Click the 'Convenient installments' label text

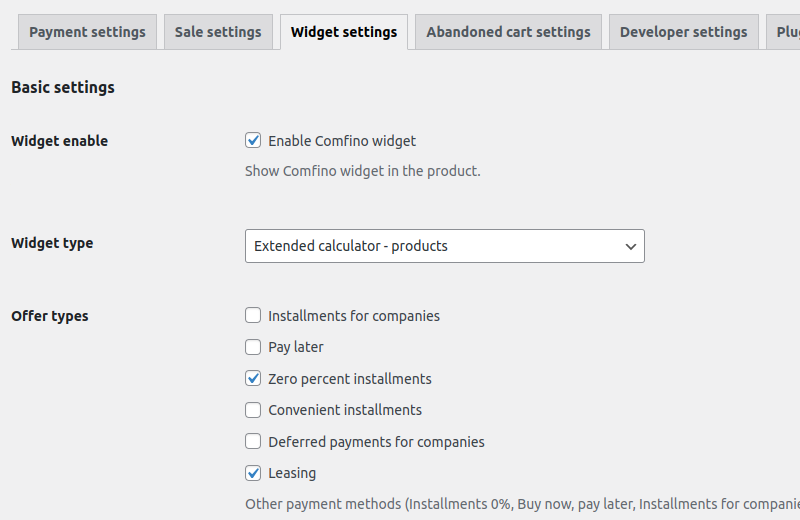(345, 410)
